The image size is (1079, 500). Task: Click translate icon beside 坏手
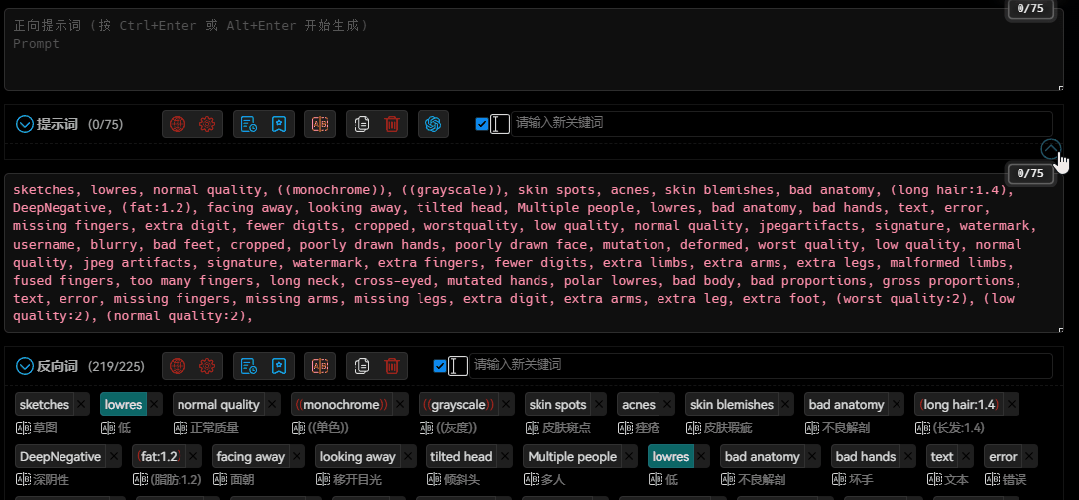click(838, 479)
